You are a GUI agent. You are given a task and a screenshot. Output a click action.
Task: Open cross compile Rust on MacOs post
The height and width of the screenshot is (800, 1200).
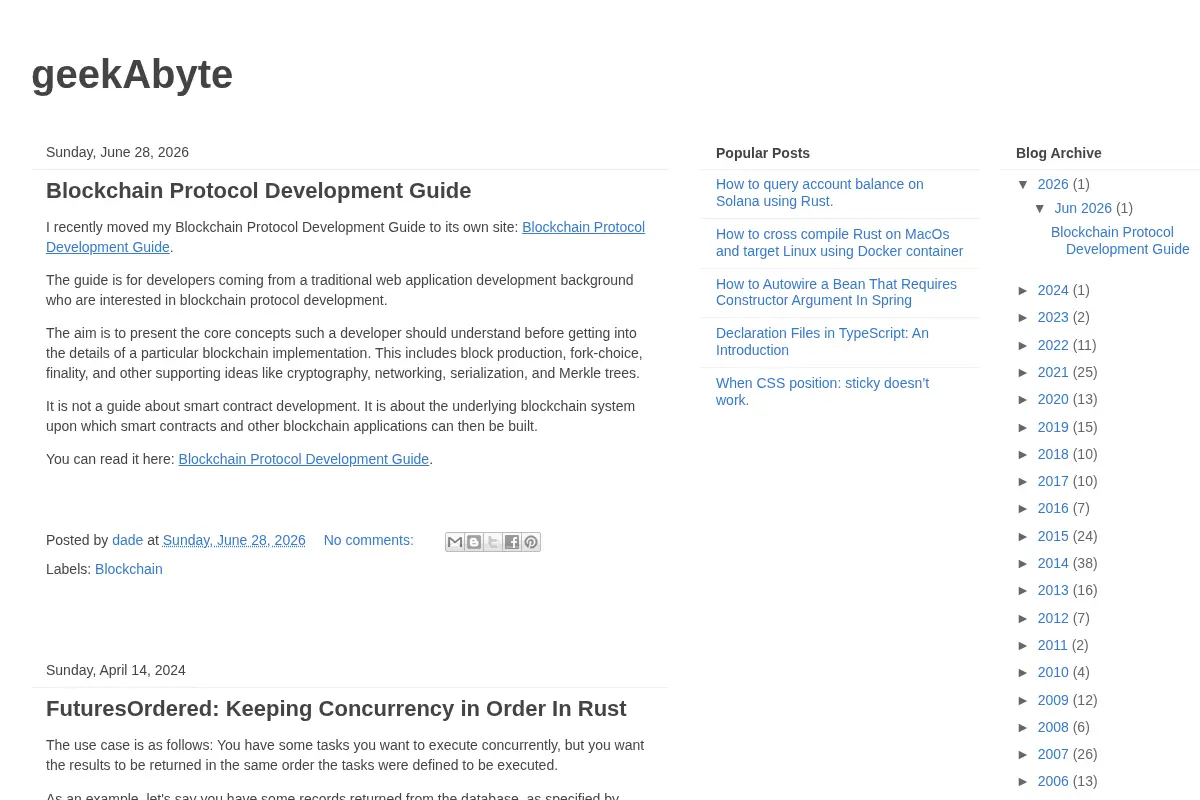[839, 243]
